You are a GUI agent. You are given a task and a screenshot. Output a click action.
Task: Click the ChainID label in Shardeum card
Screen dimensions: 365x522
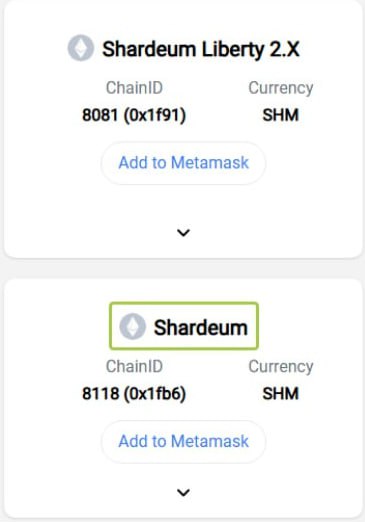(x=134, y=366)
